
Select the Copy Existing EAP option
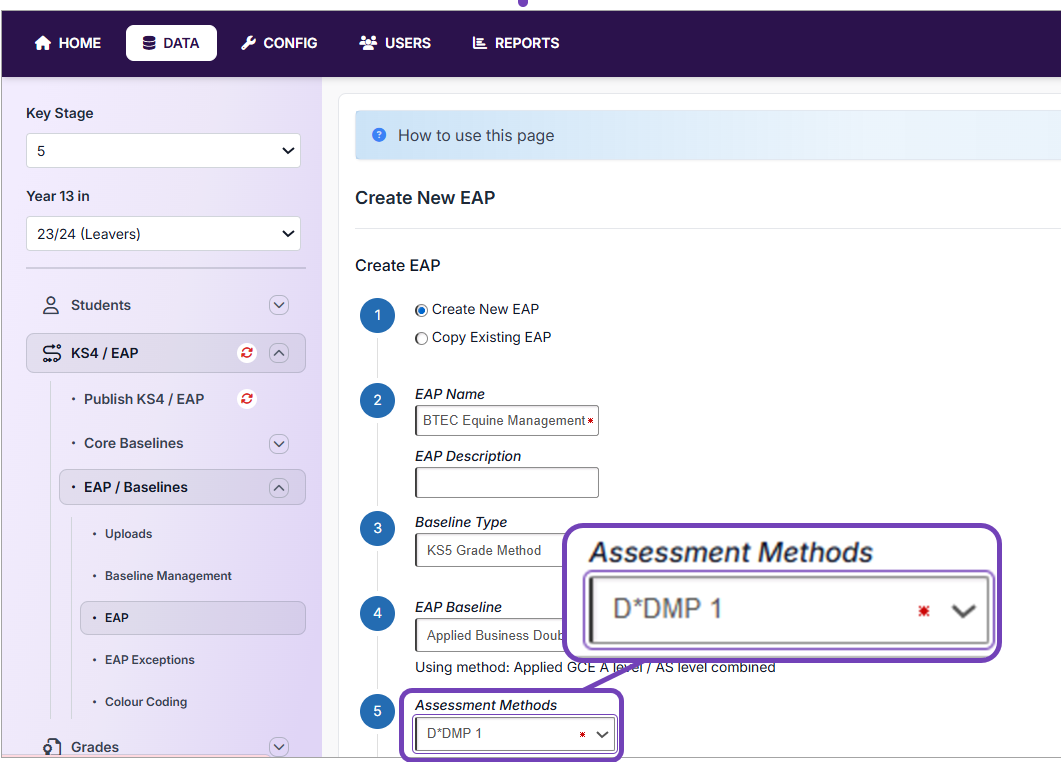click(421, 338)
